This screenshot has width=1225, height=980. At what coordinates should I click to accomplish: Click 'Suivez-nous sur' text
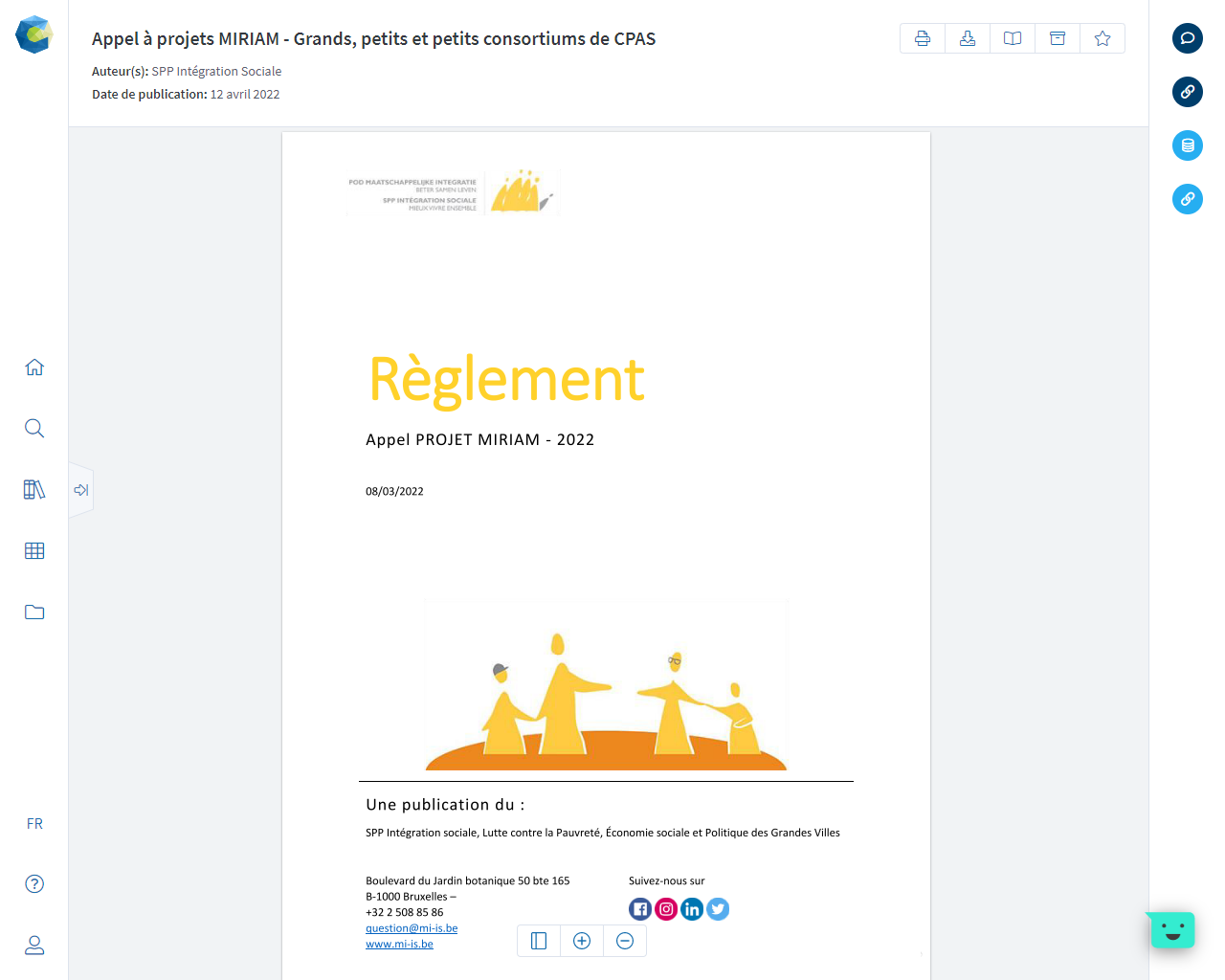pos(666,880)
